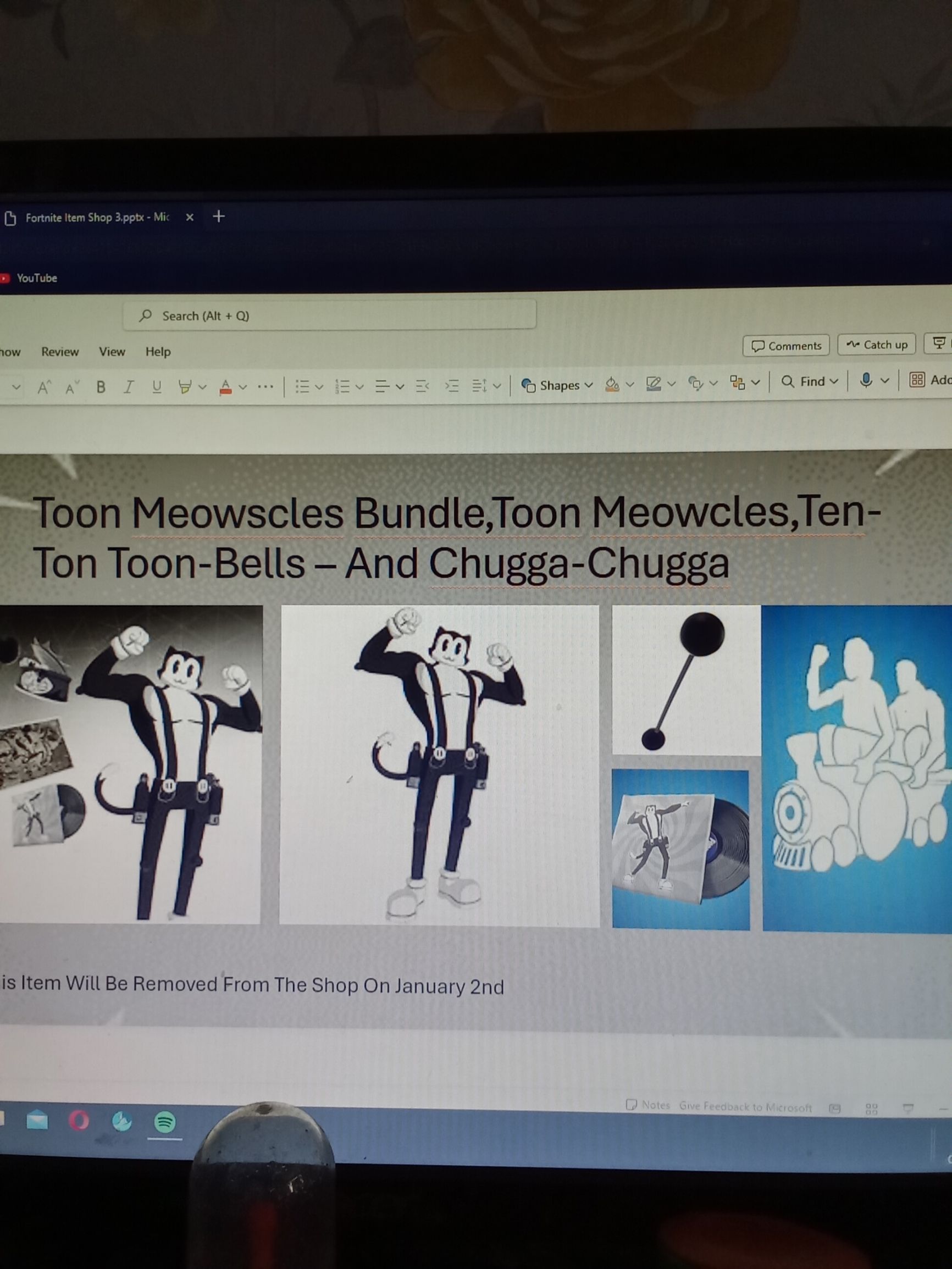Screen dimensions: 952x1269
Task: Apply shape fill color
Action: pos(612,384)
